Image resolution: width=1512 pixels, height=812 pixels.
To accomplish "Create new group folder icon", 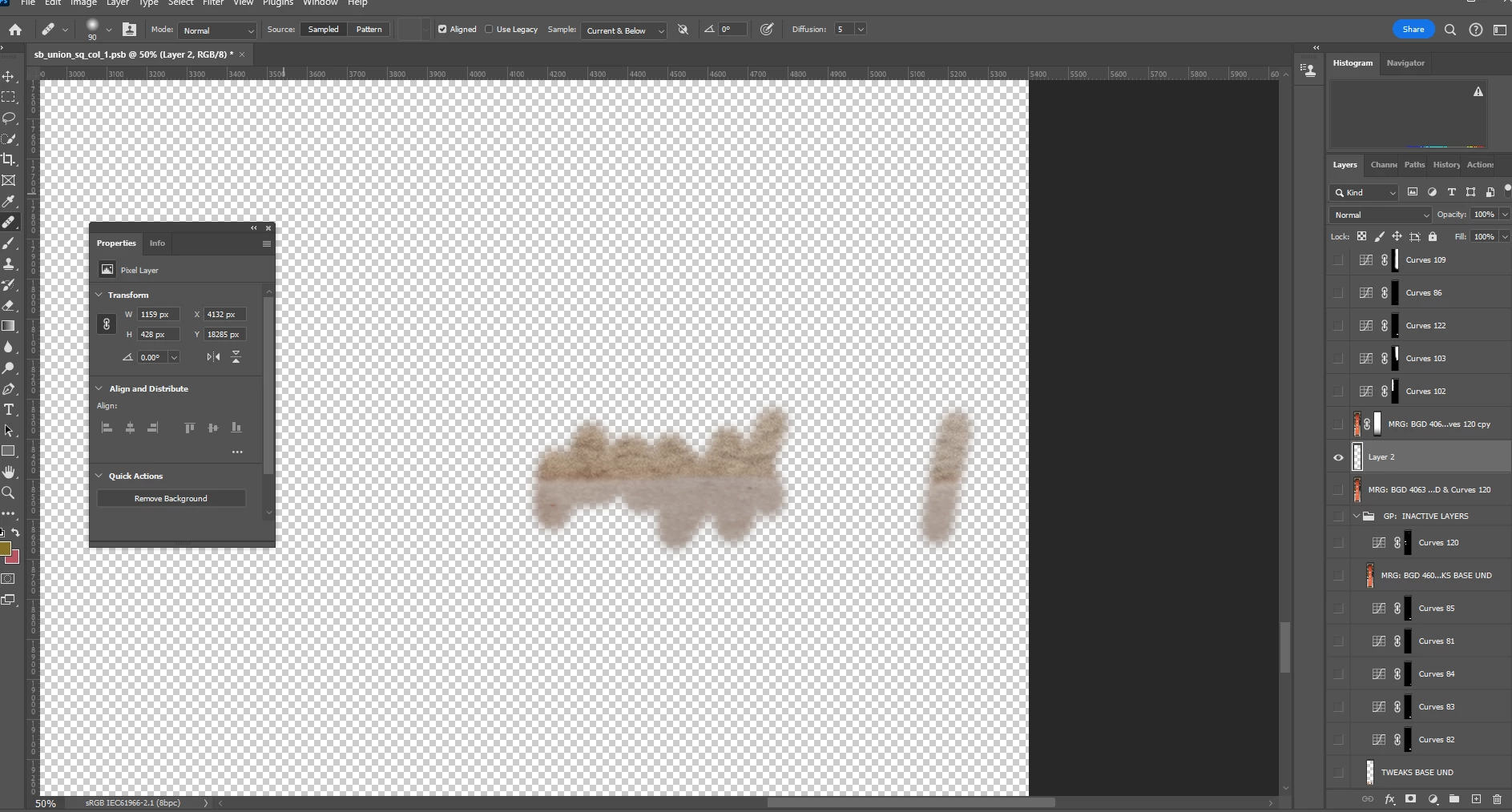I will tap(1454, 799).
